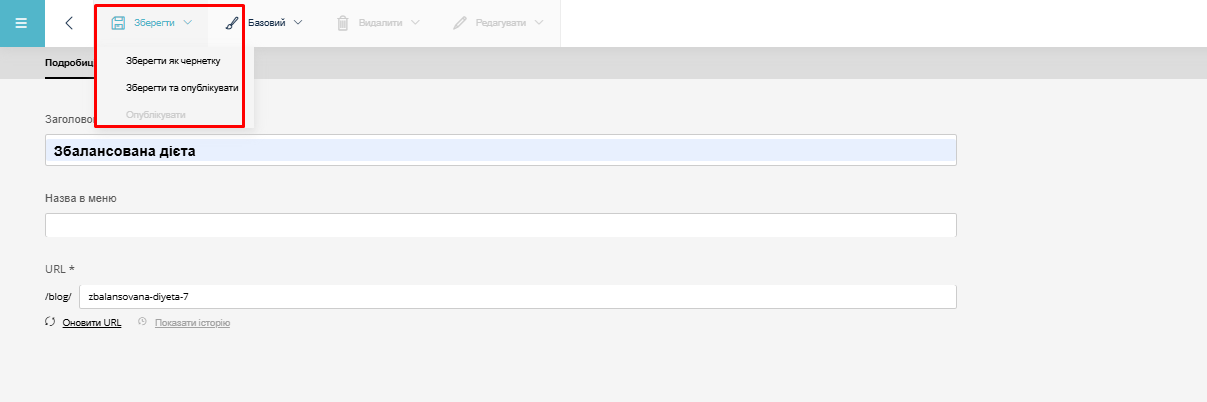Select Зберегти та опублікувати menu item
Viewport: 1207px width, 402px height.
(182, 88)
